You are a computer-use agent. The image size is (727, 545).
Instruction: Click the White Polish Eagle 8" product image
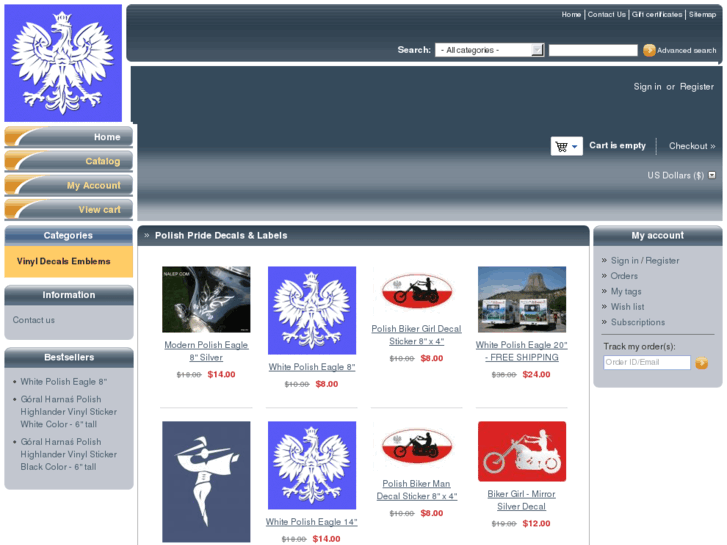pyautogui.click(x=312, y=310)
